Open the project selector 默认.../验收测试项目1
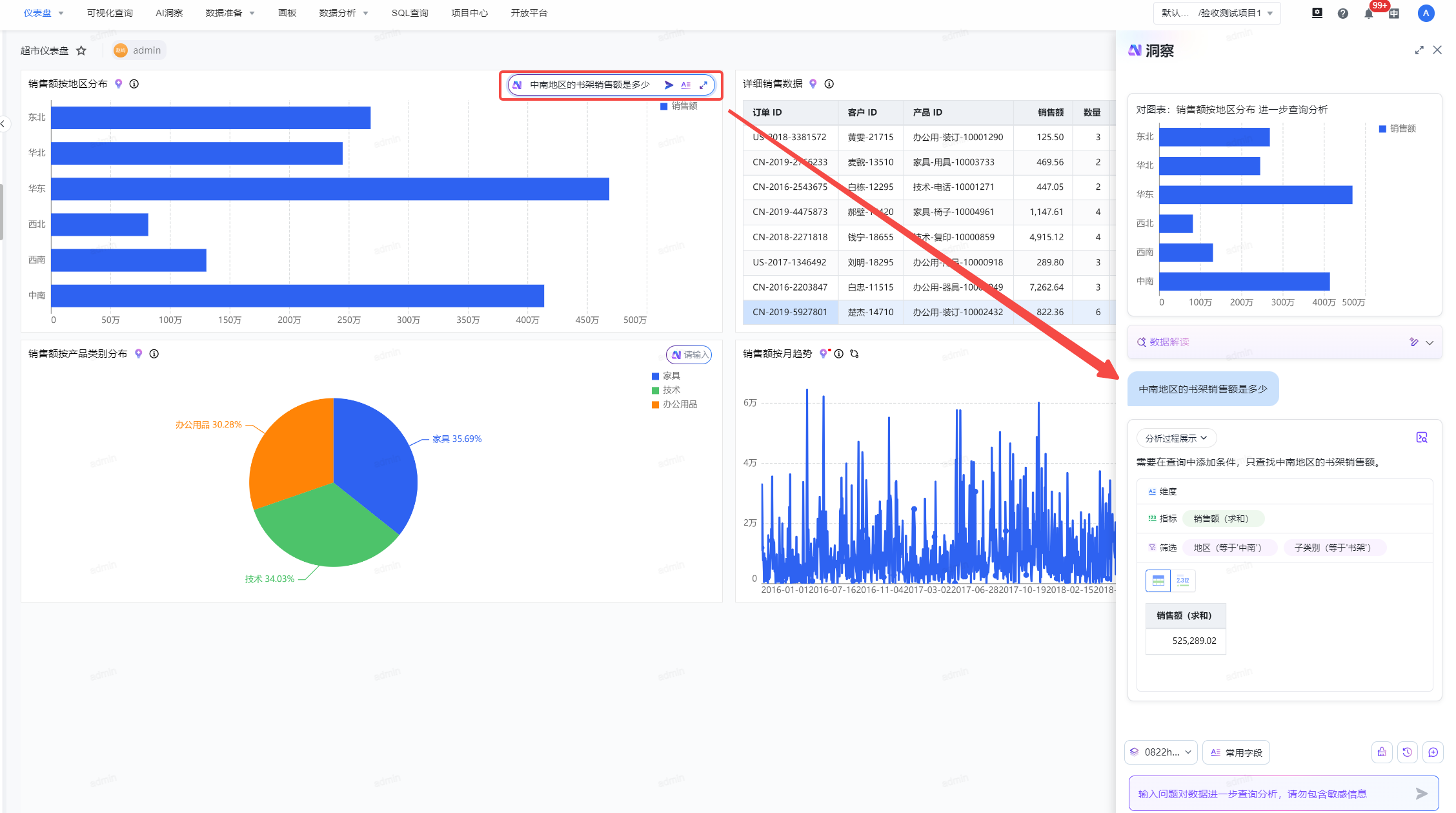1456x813 pixels. [x=1217, y=13]
